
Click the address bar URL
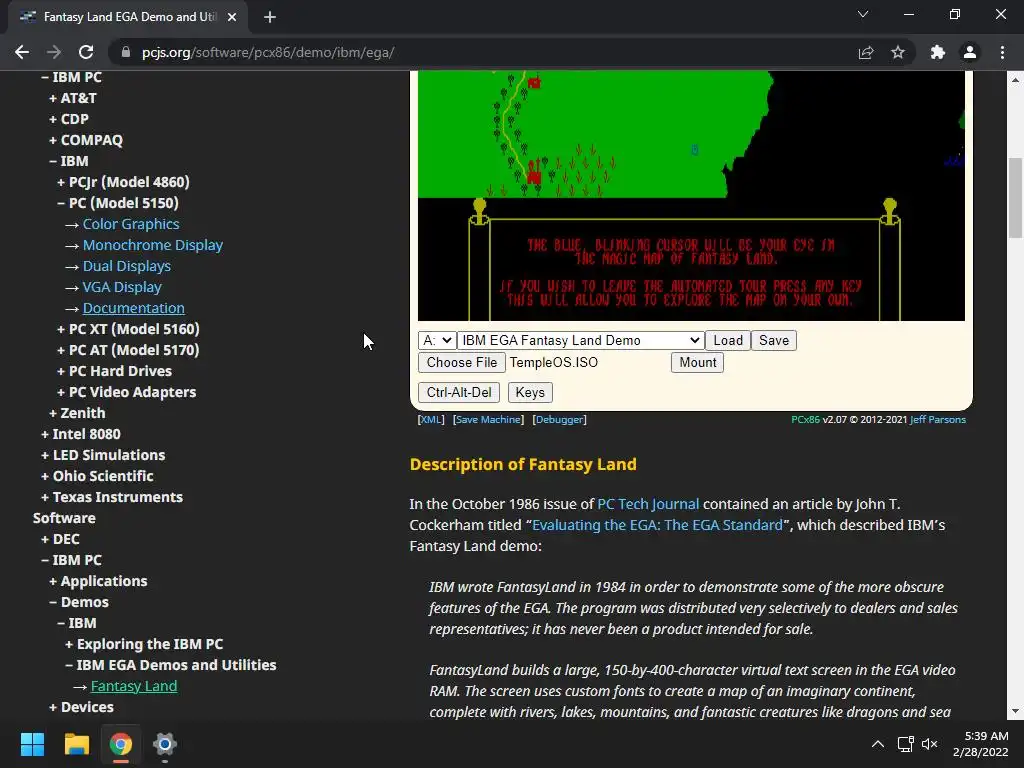268,52
